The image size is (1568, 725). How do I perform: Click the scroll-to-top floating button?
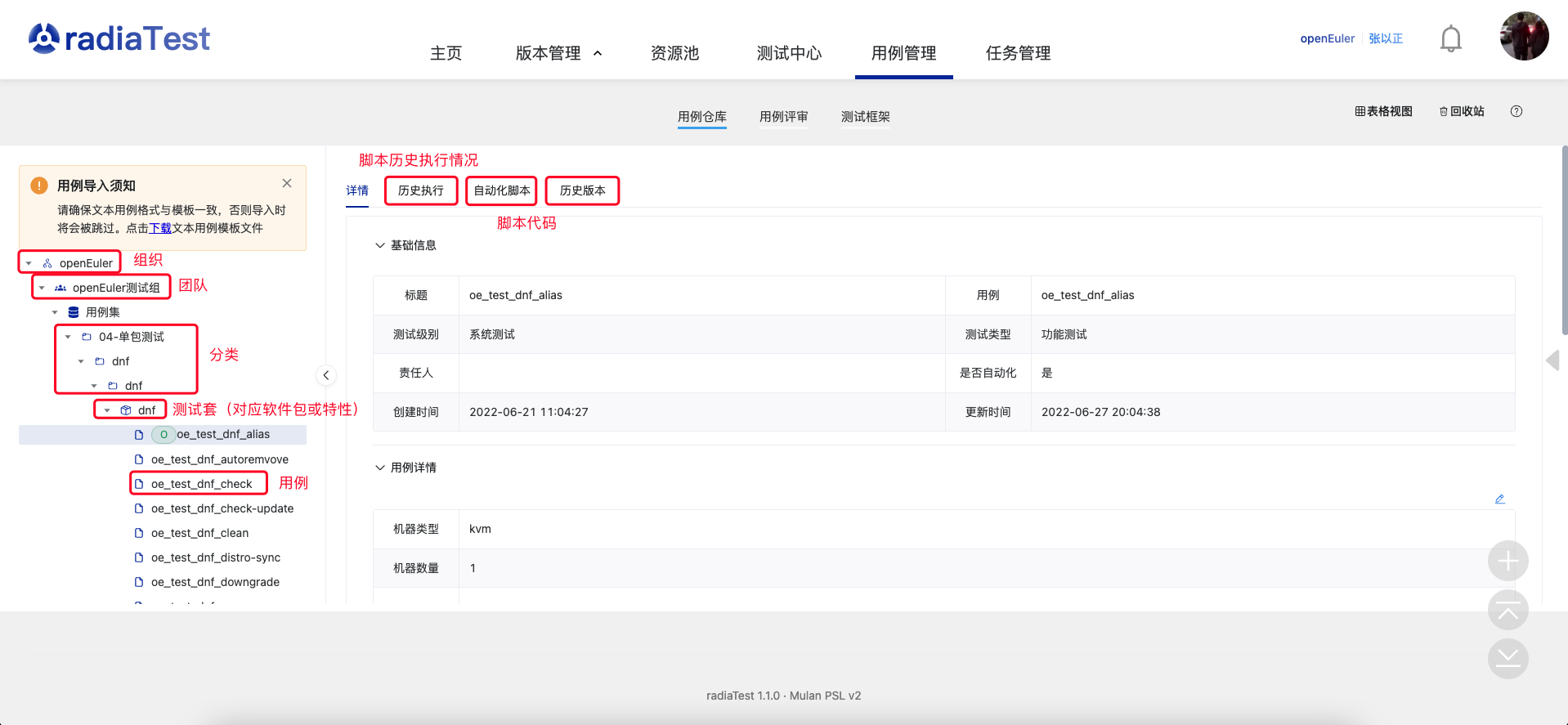(1508, 610)
